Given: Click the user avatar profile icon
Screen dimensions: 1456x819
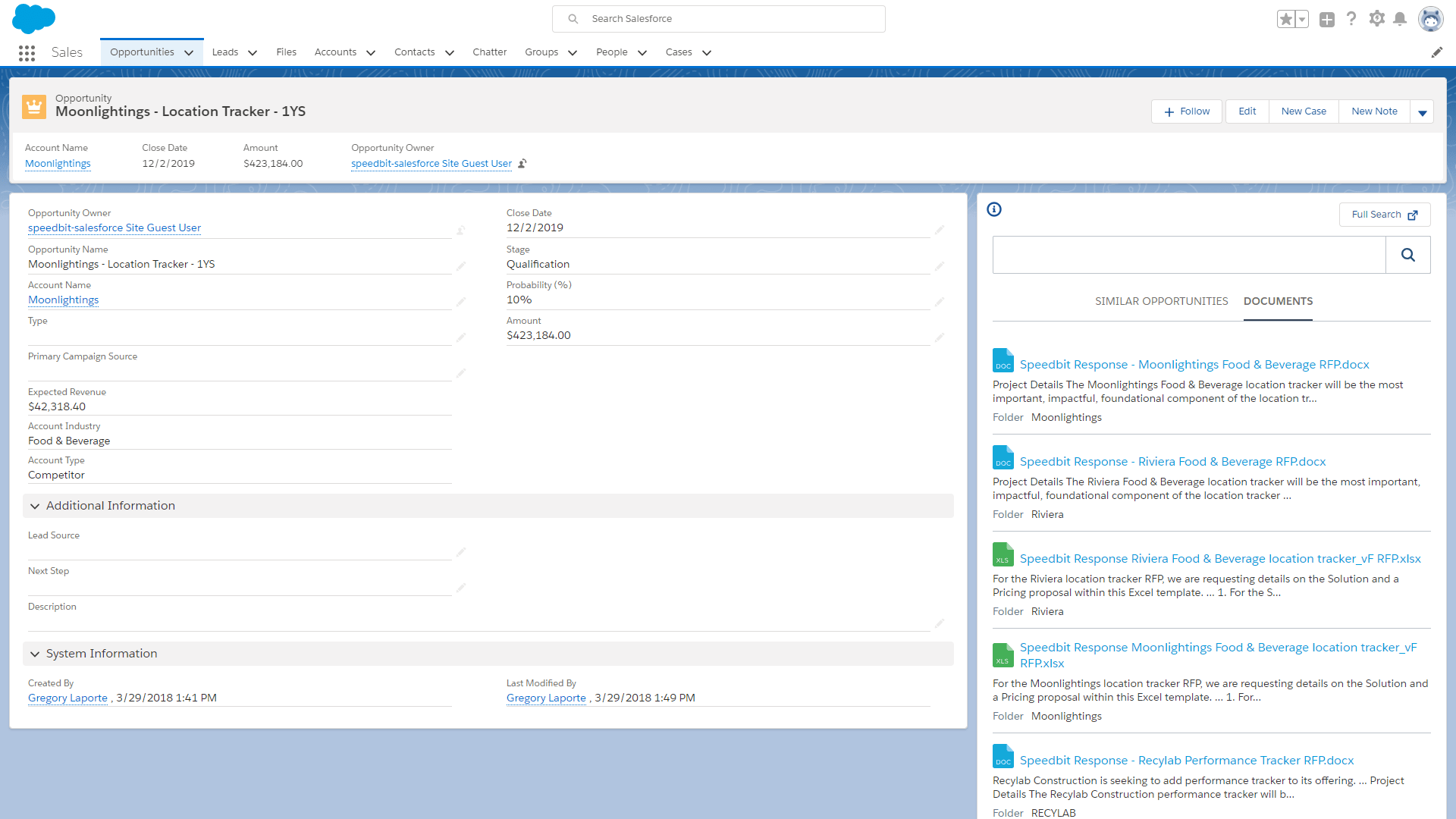Looking at the screenshot, I should (x=1431, y=19).
